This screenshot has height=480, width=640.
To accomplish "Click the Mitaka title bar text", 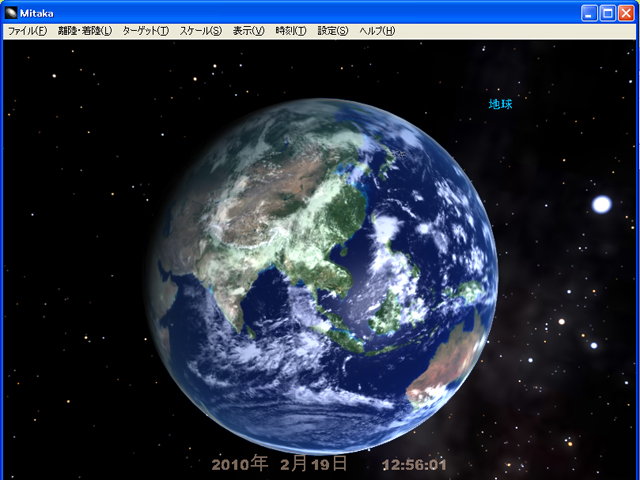I will 40,12.
